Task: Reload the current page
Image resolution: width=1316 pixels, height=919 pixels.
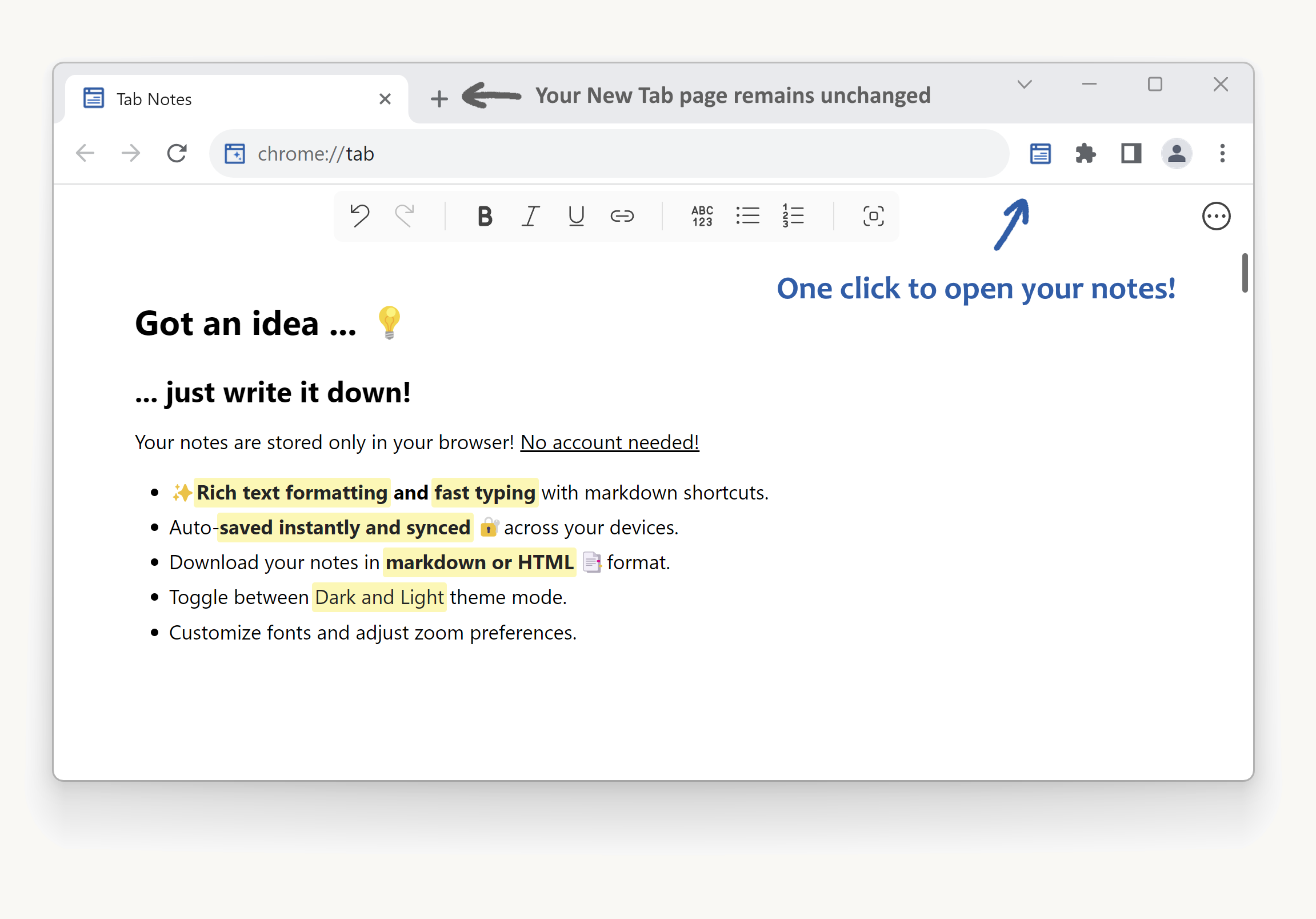Action: coord(177,153)
